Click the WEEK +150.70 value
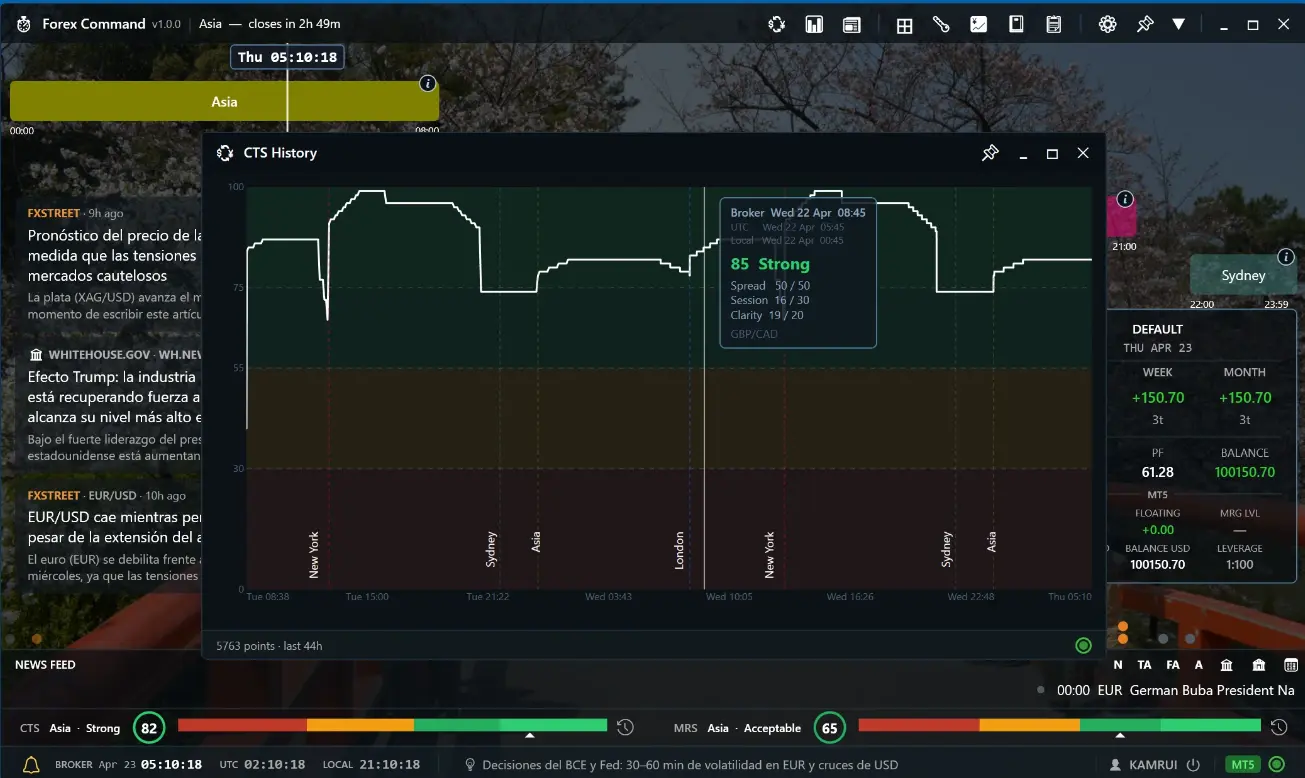Viewport: 1305px width, 778px height. pyautogui.click(x=1157, y=397)
